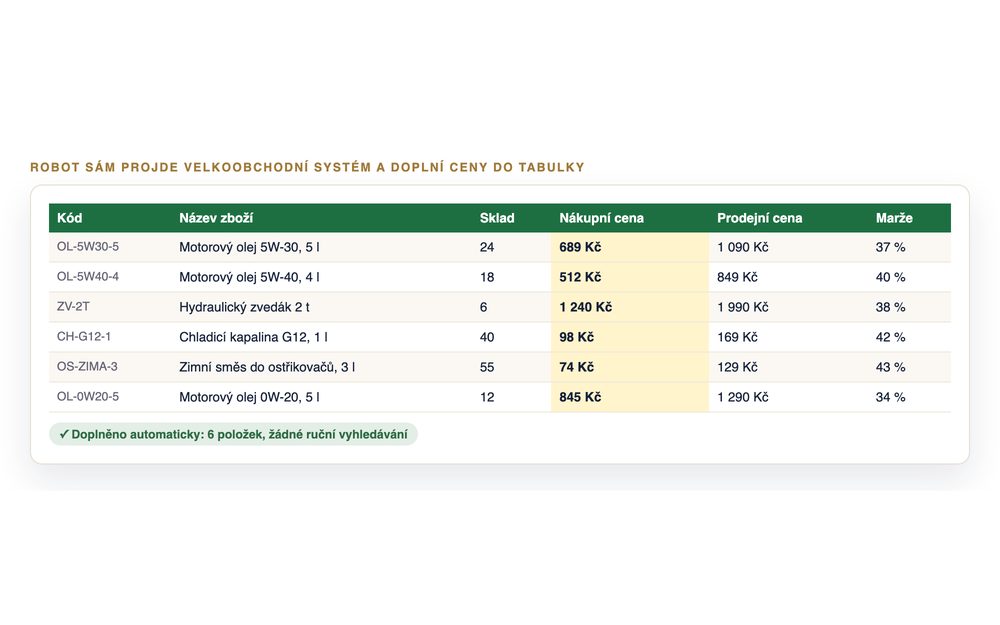Viewport: 1000px width, 625px height.
Task: Click the Doplněno automaticky status badge
Action: point(233,434)
